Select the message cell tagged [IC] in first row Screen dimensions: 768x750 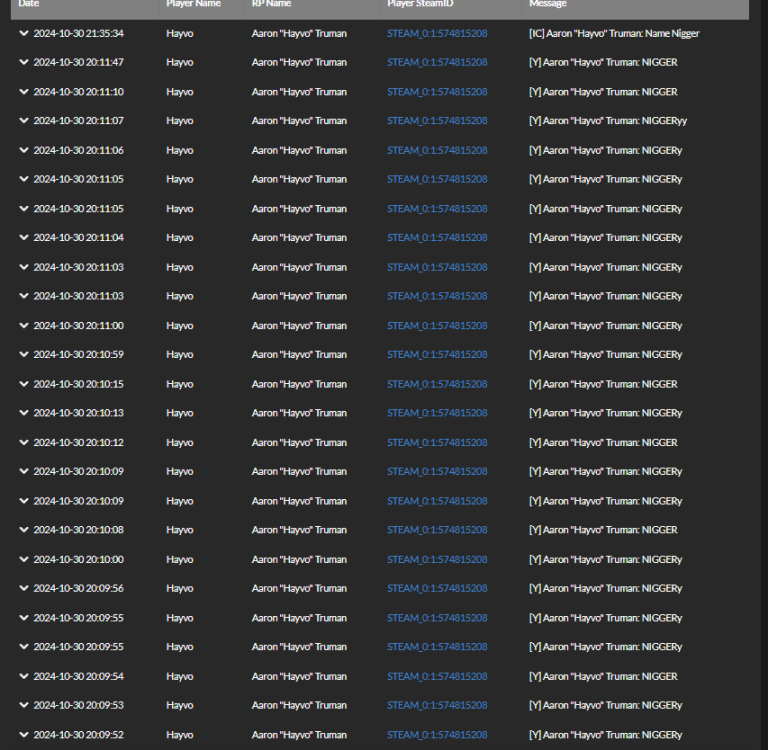(x=613, y=33)
